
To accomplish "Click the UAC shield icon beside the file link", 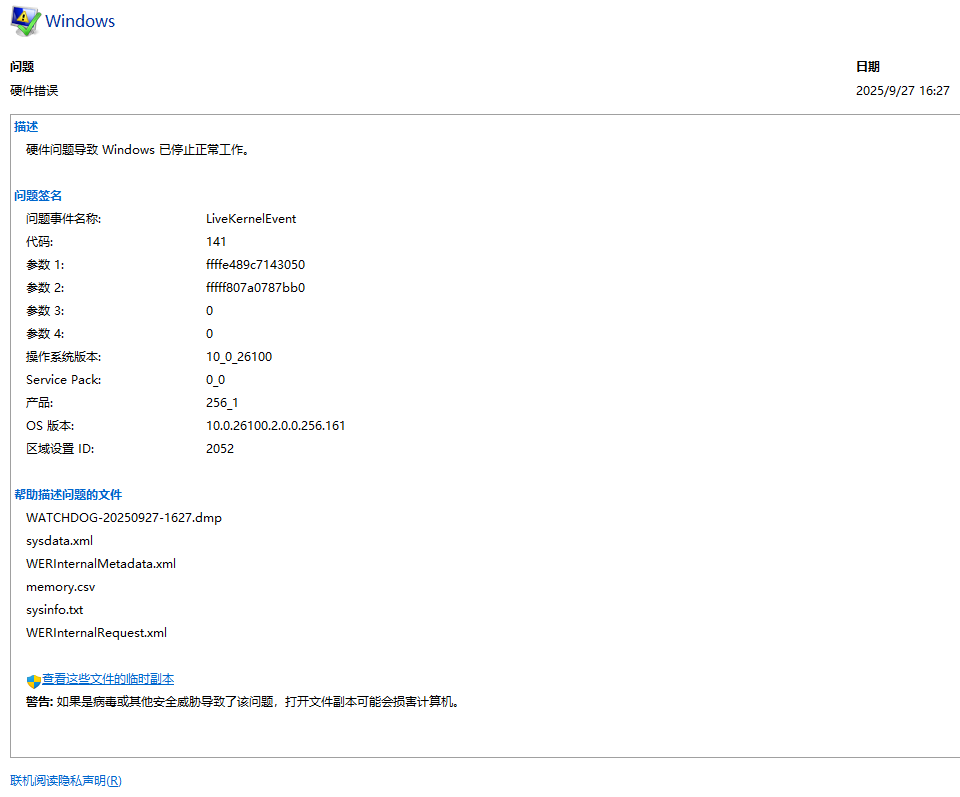I will click(34, 681).
